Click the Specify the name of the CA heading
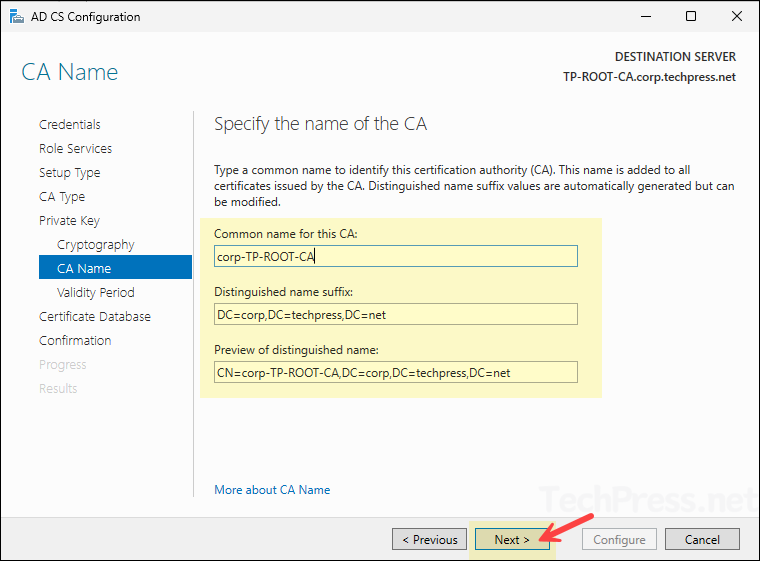 (320, 124)
